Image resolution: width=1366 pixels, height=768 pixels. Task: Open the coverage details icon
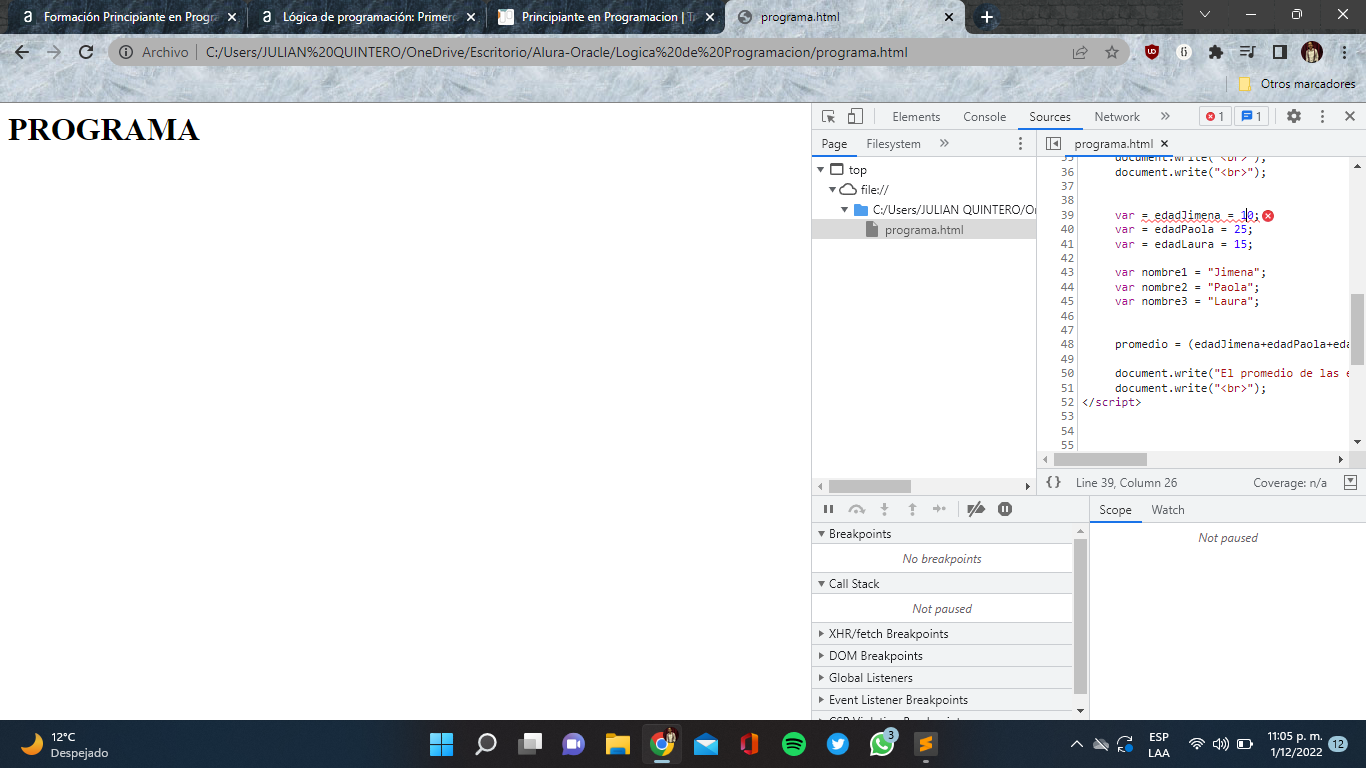pyautogui.click(x=1350, y=482)
